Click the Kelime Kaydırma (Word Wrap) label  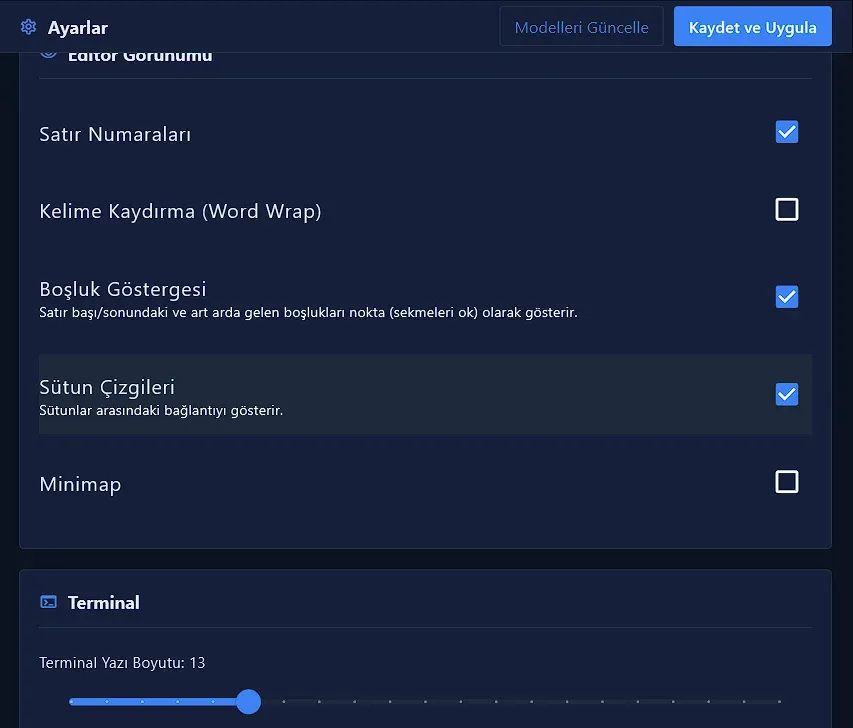180,211
